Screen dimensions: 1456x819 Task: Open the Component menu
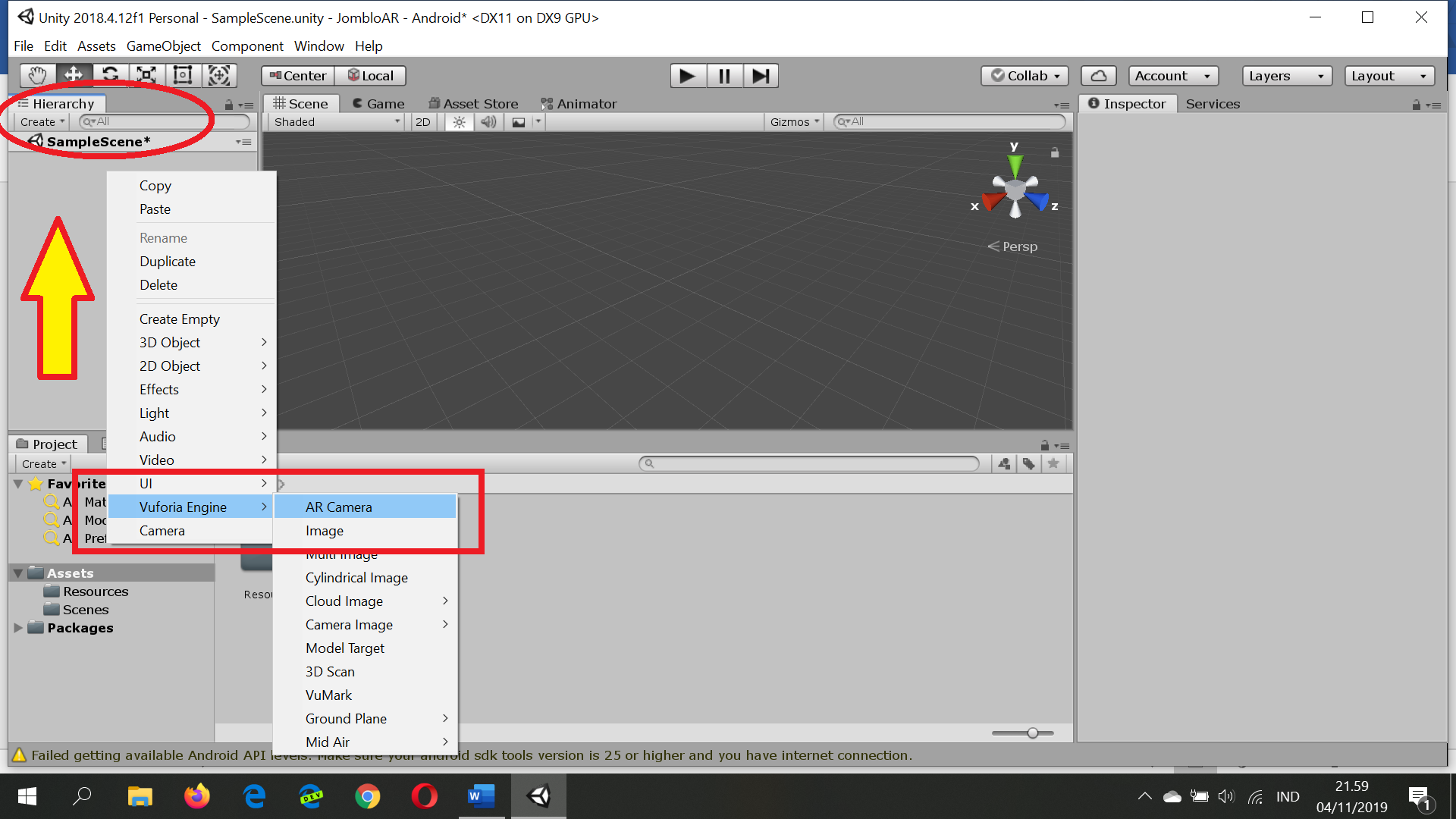coord(247,46)
